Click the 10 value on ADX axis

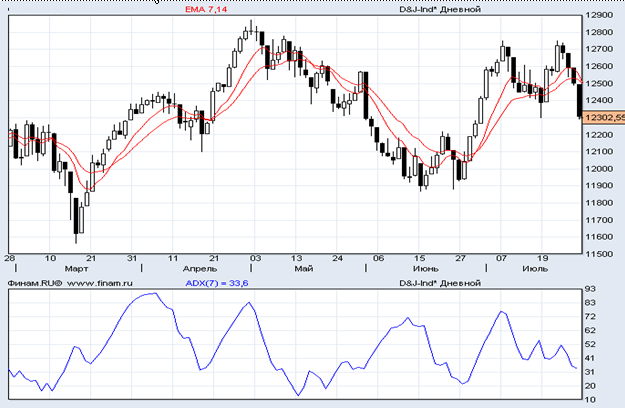[x=591, y=400]
